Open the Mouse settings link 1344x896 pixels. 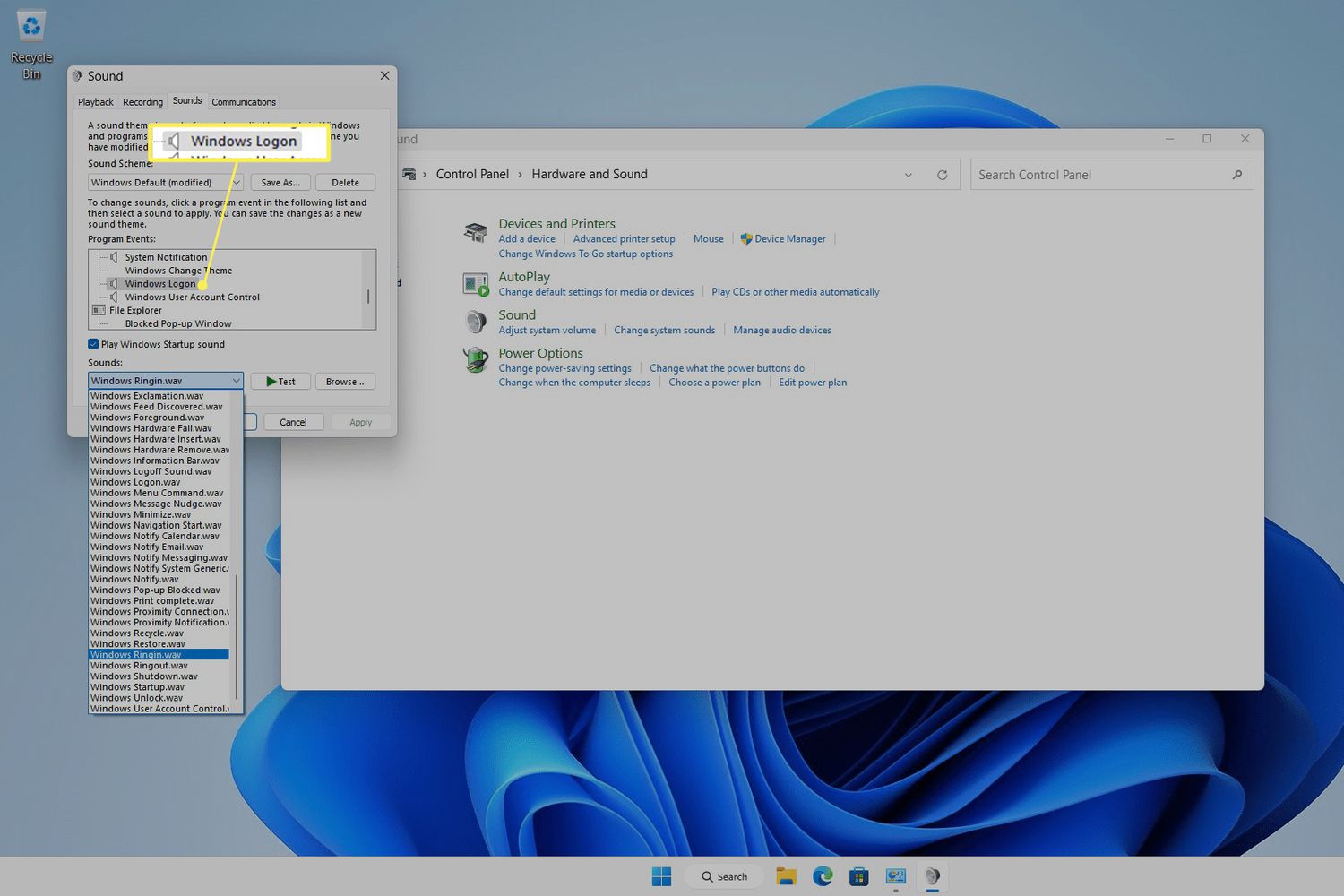point(709,239)
